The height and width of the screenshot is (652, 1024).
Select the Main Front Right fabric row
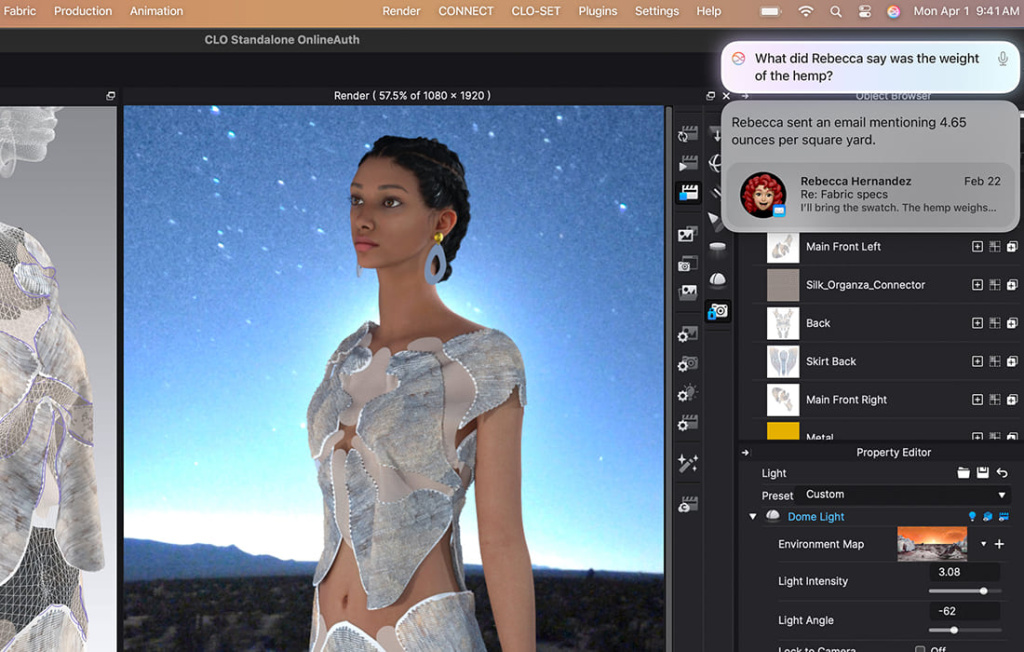click(886, 400)
